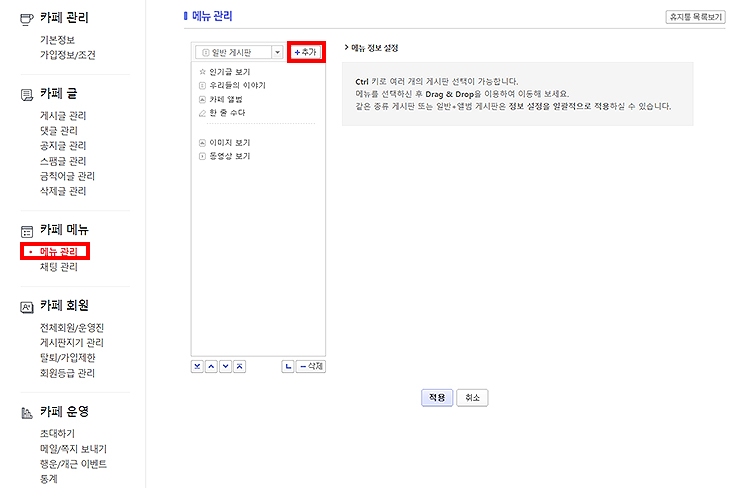Viewport: 740px width, 488px height.
Task: Click the 취소 cancel button
Action: point(472,397)
